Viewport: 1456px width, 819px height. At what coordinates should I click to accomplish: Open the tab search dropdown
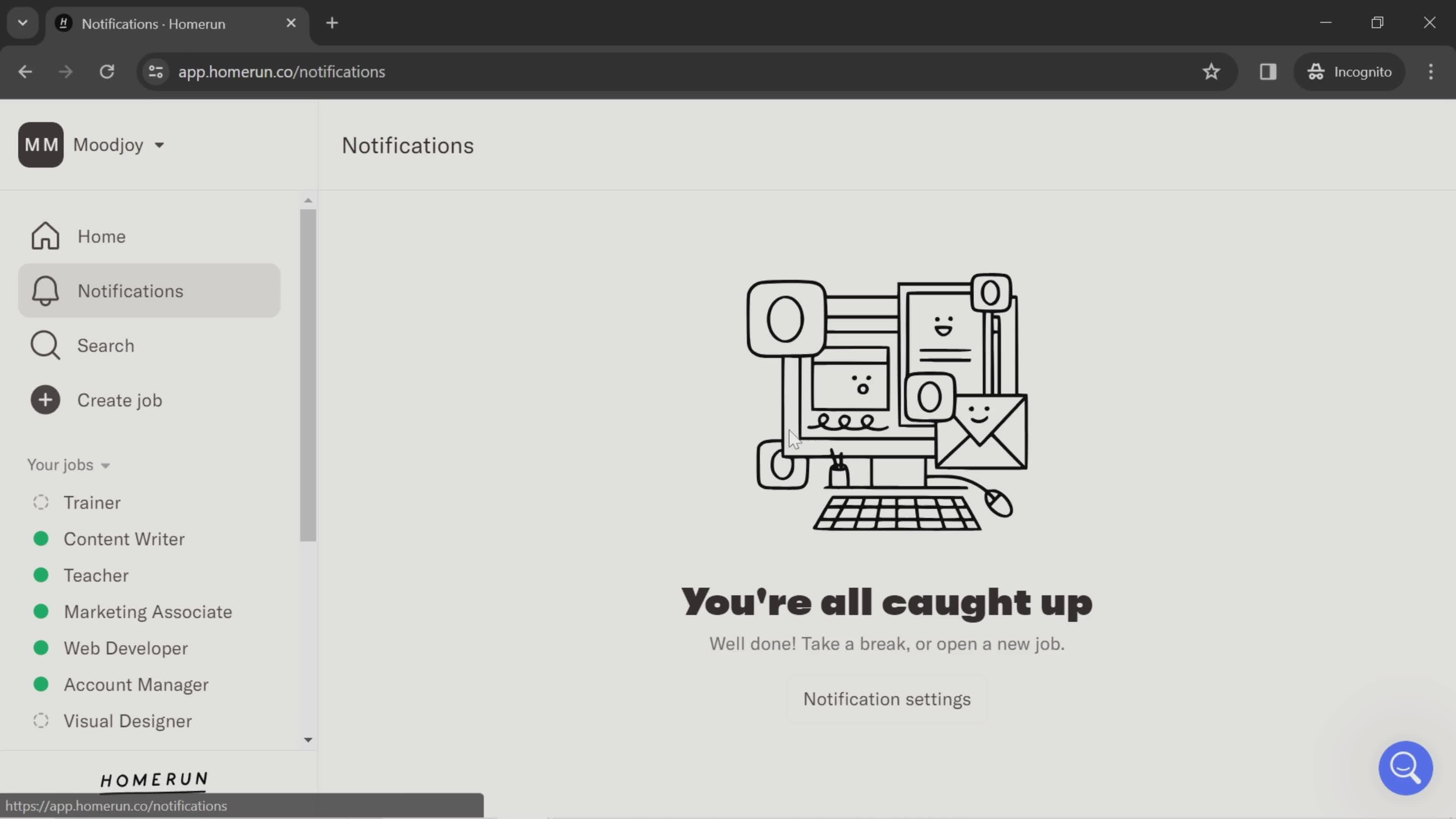(23, 23)
